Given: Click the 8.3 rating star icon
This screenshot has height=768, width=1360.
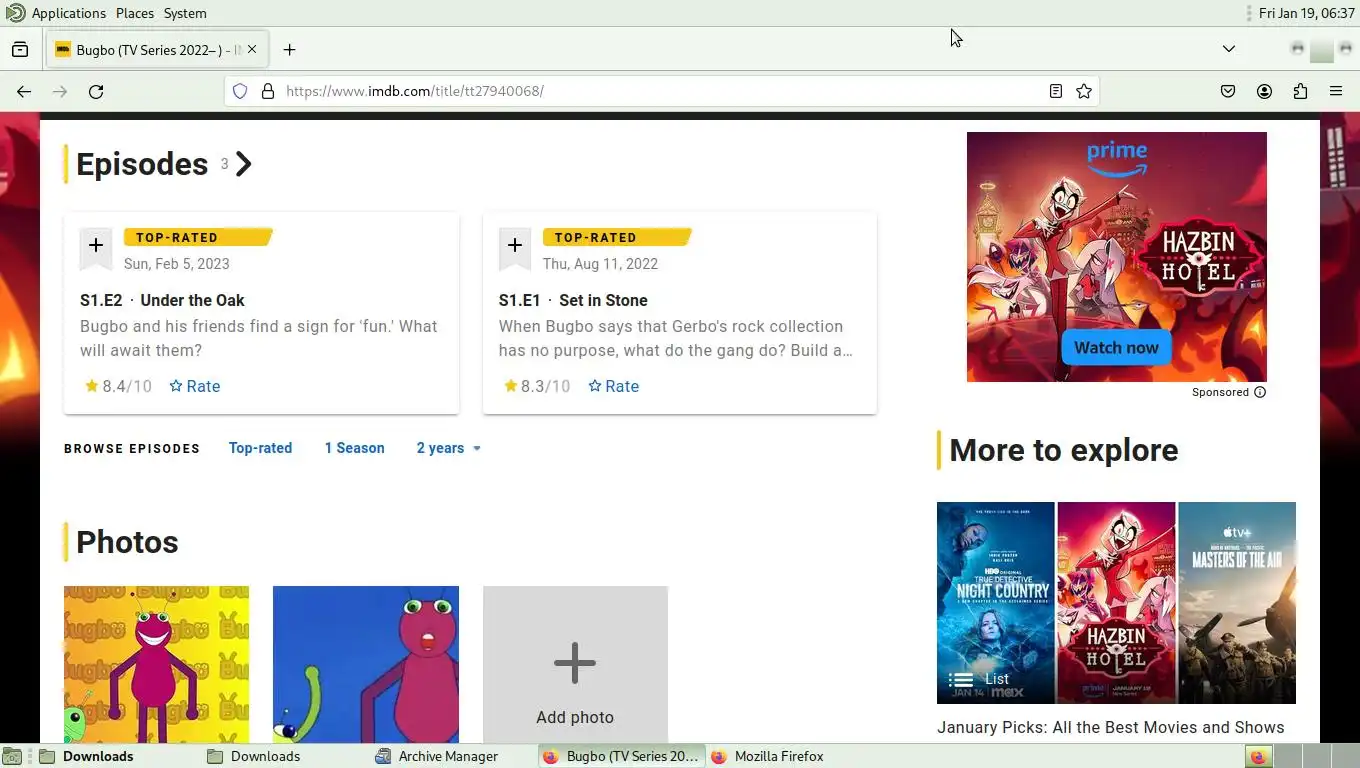Looking at the screenshot, I should coord(510,386).
